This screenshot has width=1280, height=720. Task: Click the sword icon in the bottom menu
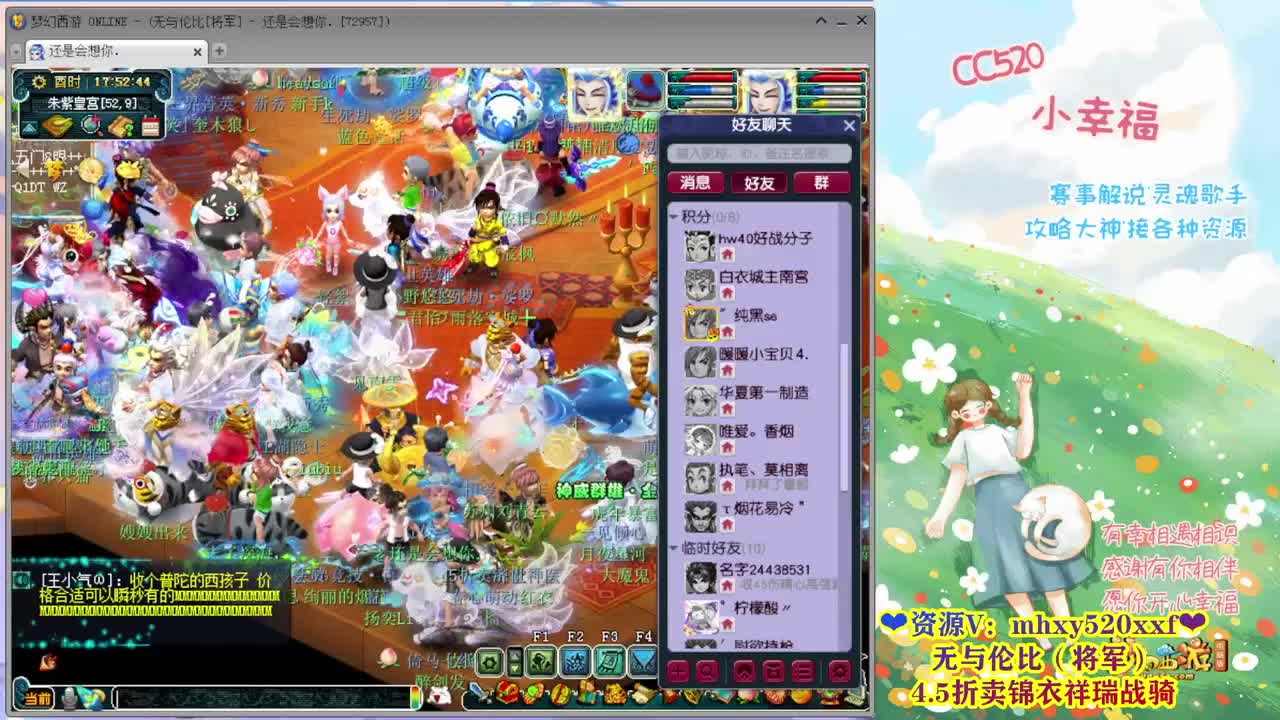(x=482, y=694)
